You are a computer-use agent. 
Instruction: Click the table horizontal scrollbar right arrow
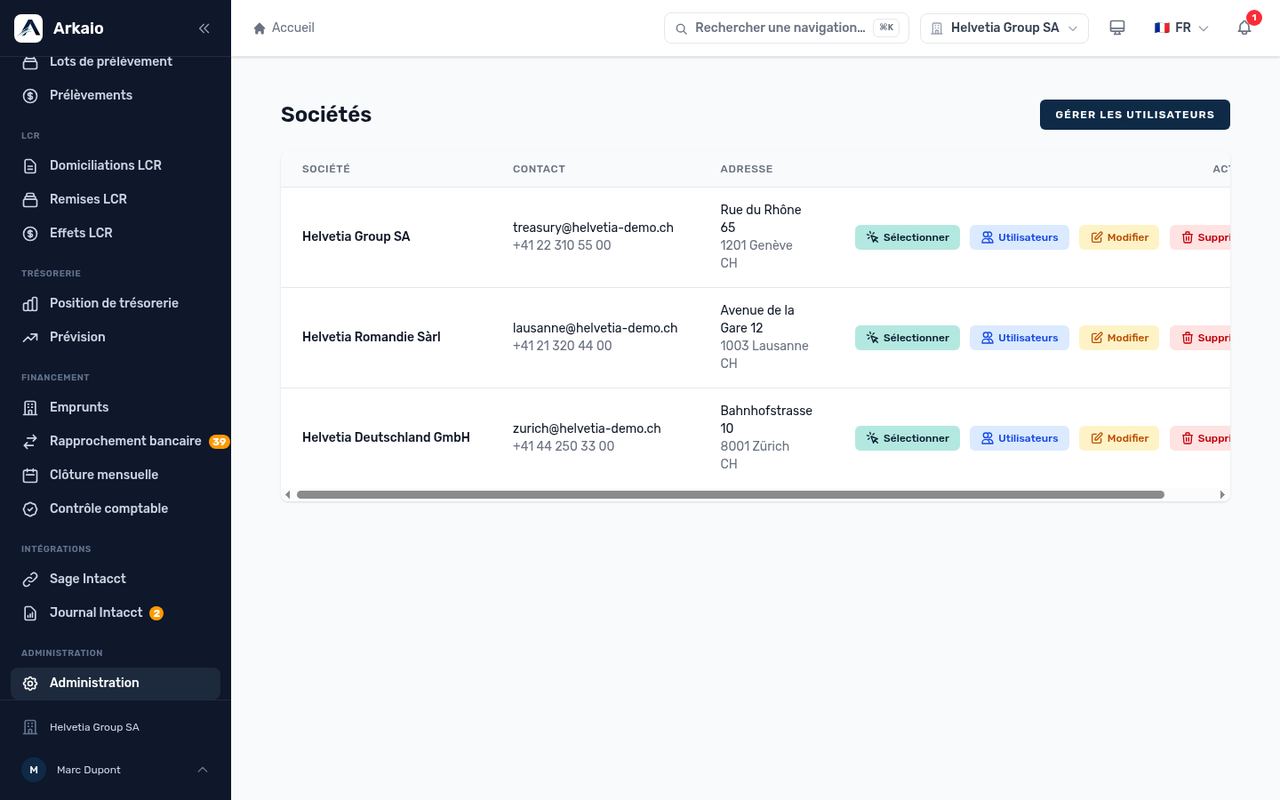[1222, 495]
